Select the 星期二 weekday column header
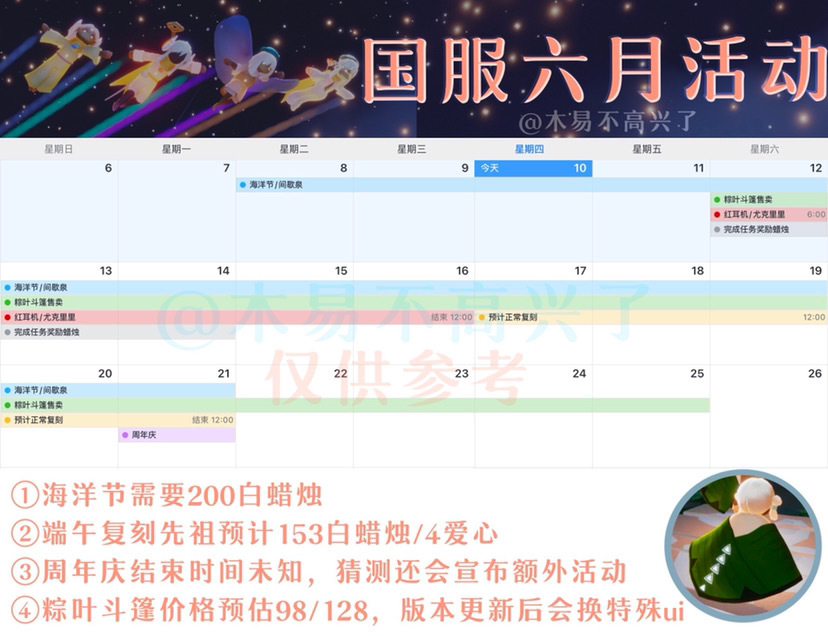The image size is (828, 636). click(294, 149)
